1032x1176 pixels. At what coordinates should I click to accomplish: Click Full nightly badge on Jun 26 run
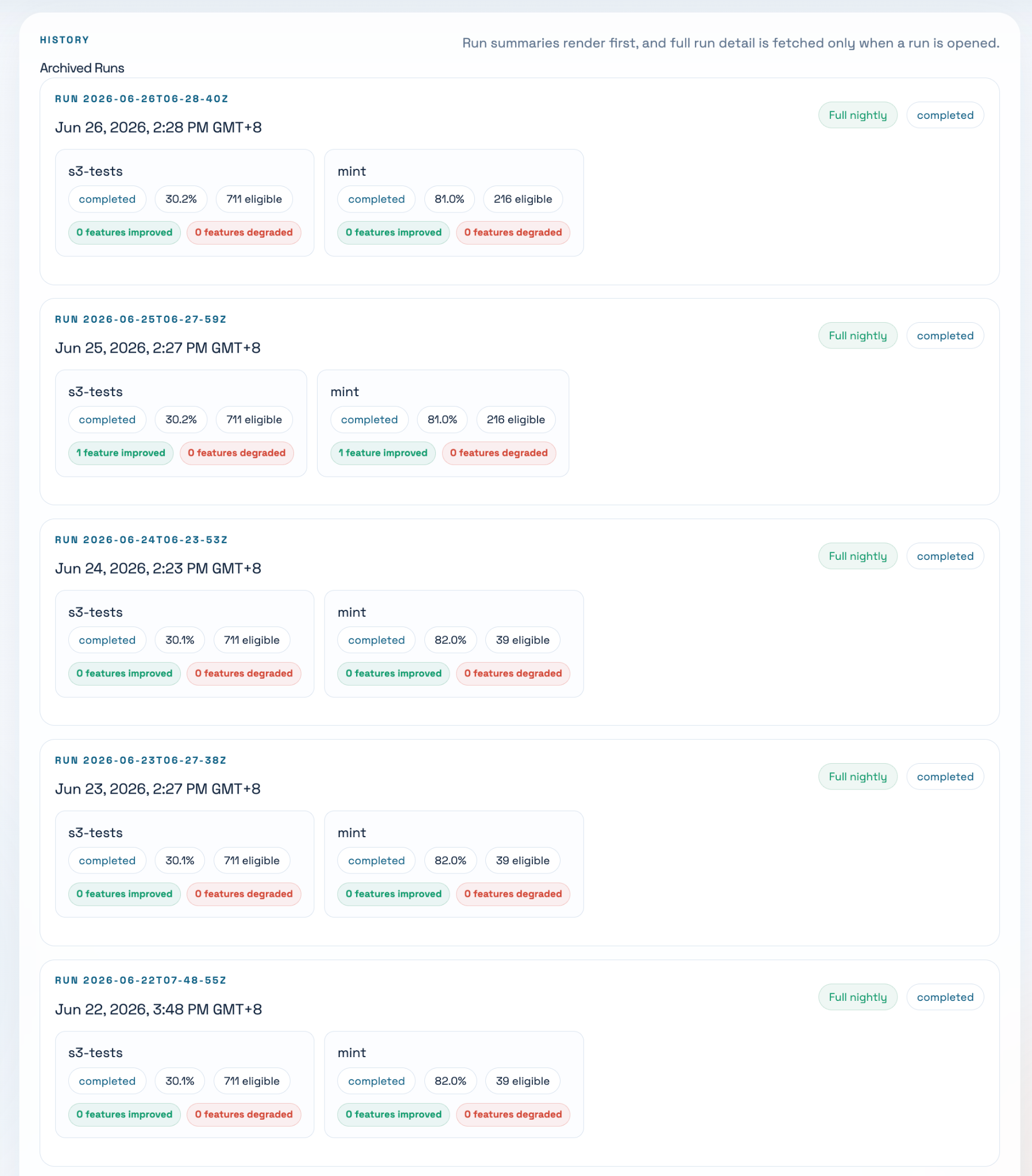point(857,115)
